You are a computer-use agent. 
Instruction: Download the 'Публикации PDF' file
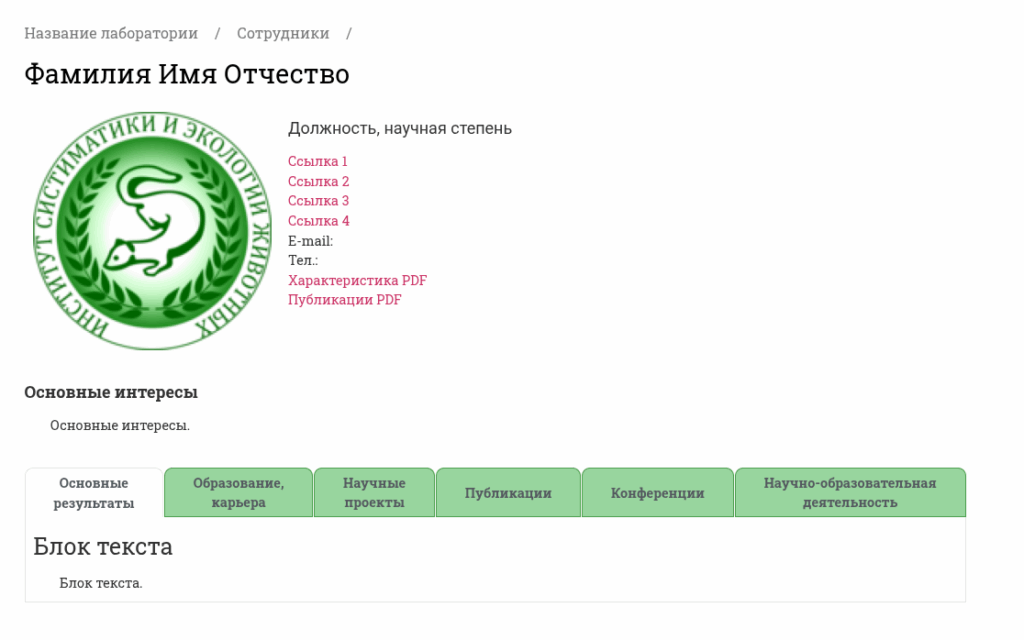[x=345, y=300]
